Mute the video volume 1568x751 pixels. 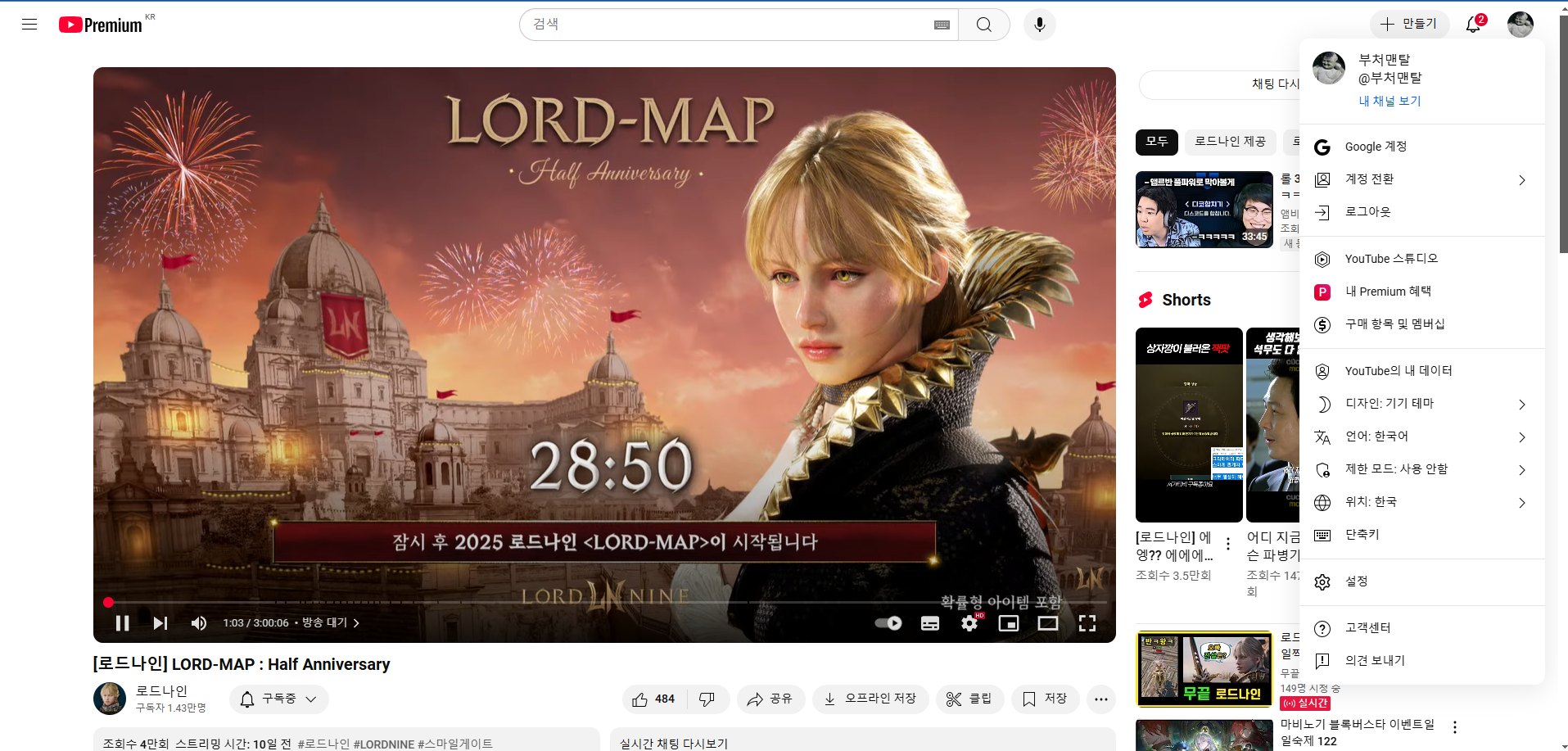(199, 623)
